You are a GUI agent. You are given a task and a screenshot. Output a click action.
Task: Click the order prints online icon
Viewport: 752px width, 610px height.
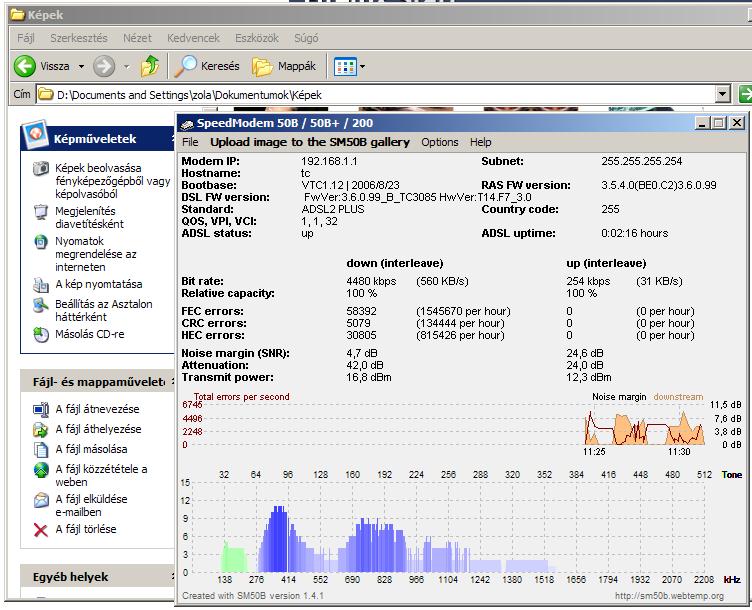41,241
